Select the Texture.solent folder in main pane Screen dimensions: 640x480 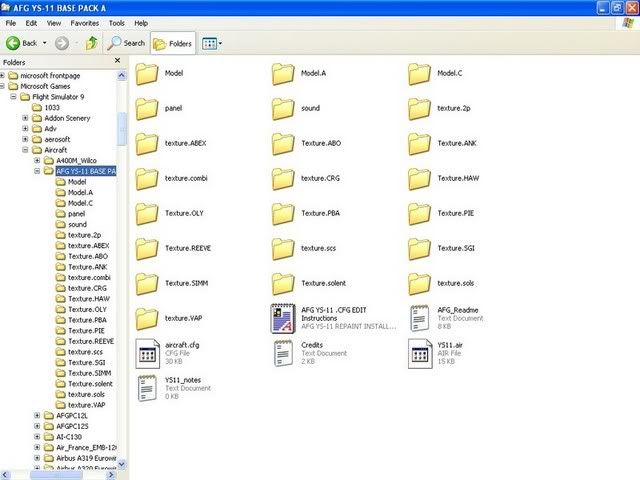[309, 284]
